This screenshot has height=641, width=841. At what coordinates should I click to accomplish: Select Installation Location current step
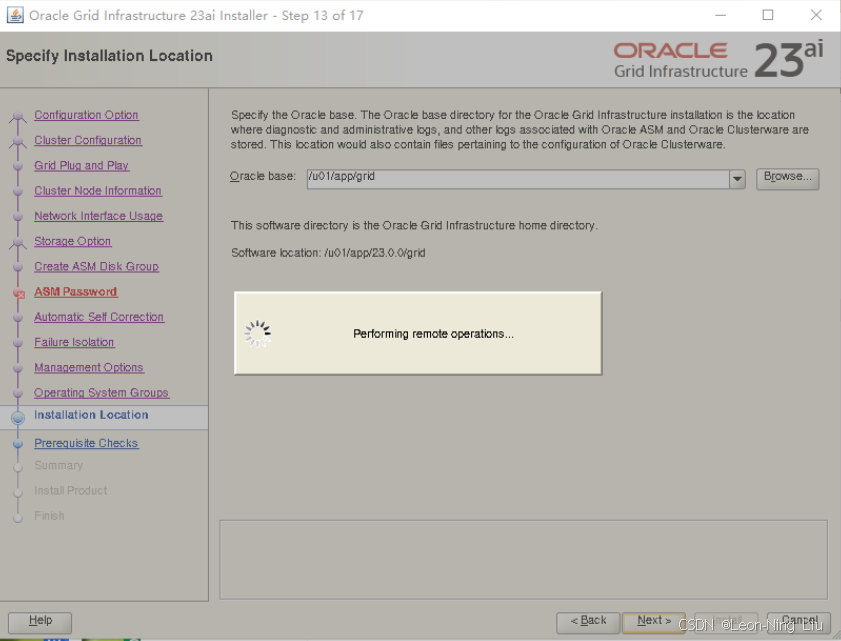[91, 415]
